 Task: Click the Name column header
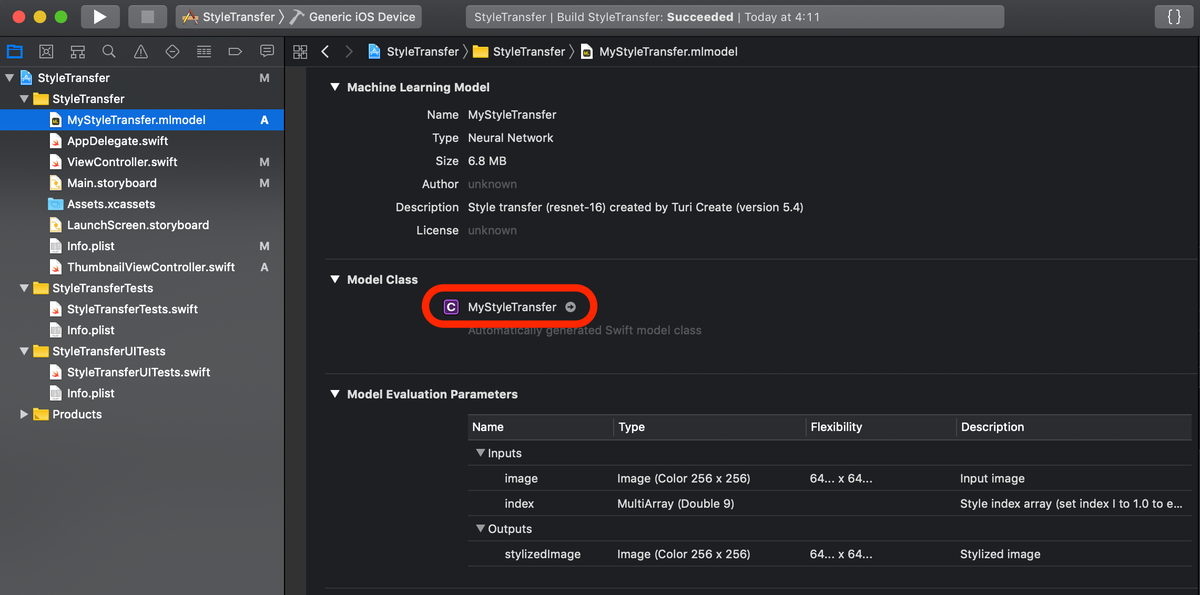point(541,427)
